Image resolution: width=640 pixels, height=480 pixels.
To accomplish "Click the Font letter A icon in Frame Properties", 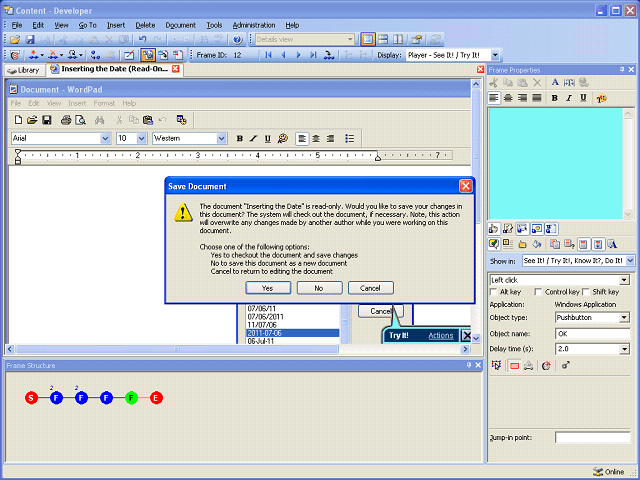I will [555, 82].
